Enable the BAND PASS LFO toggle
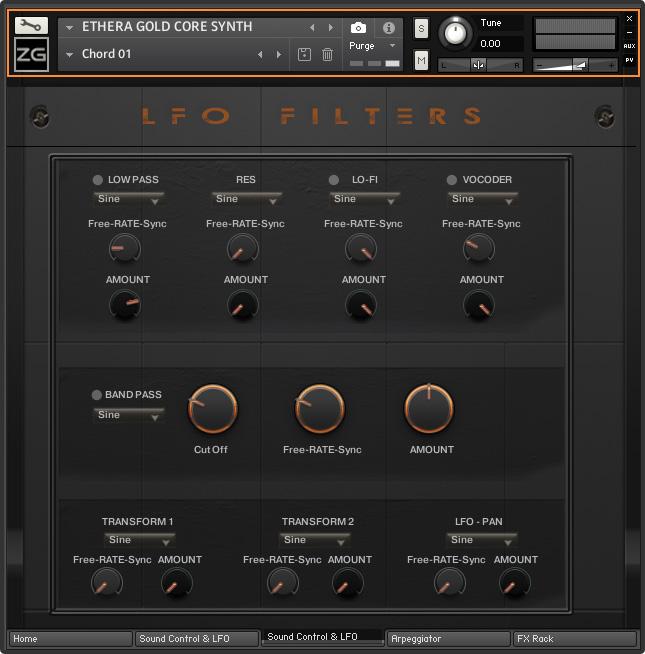645x654 pixels. point(96,395)
